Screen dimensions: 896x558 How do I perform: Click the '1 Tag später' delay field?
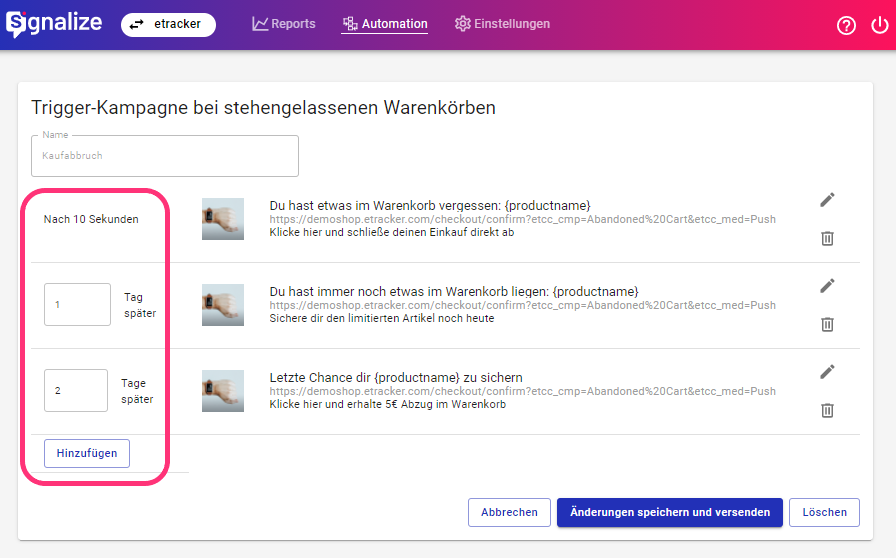click(77, 305)
